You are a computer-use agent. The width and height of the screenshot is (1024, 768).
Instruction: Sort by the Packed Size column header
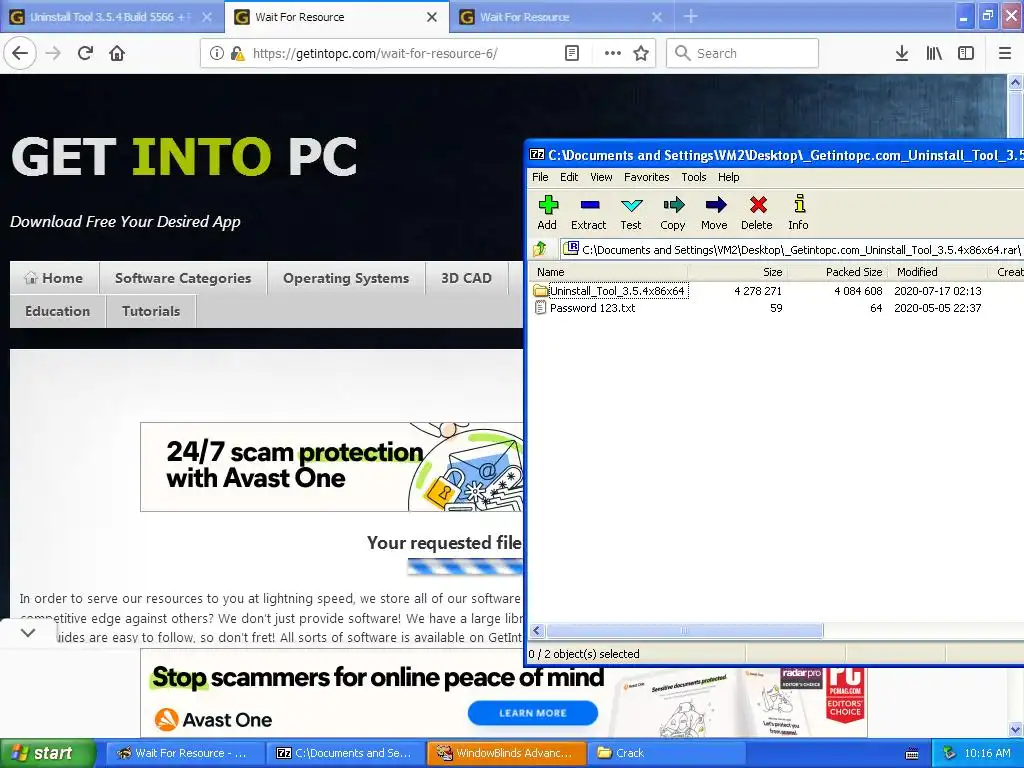837,272
